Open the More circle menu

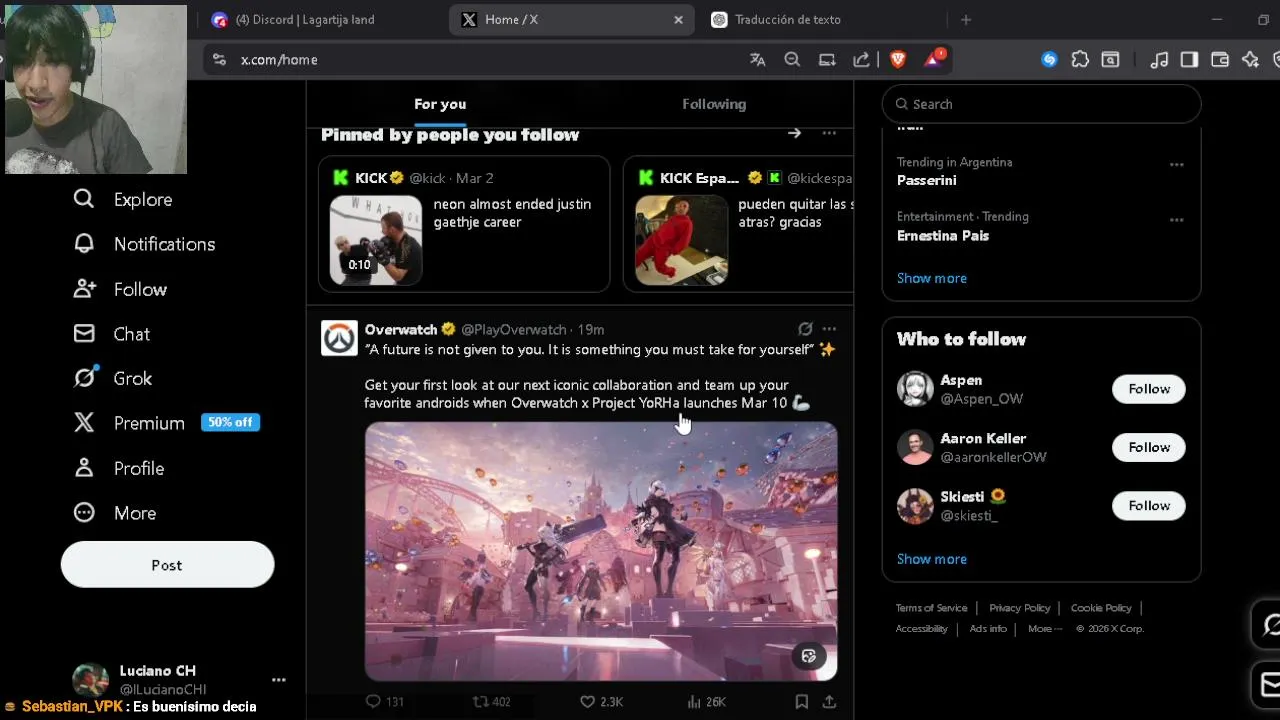[x=84, y=513]
